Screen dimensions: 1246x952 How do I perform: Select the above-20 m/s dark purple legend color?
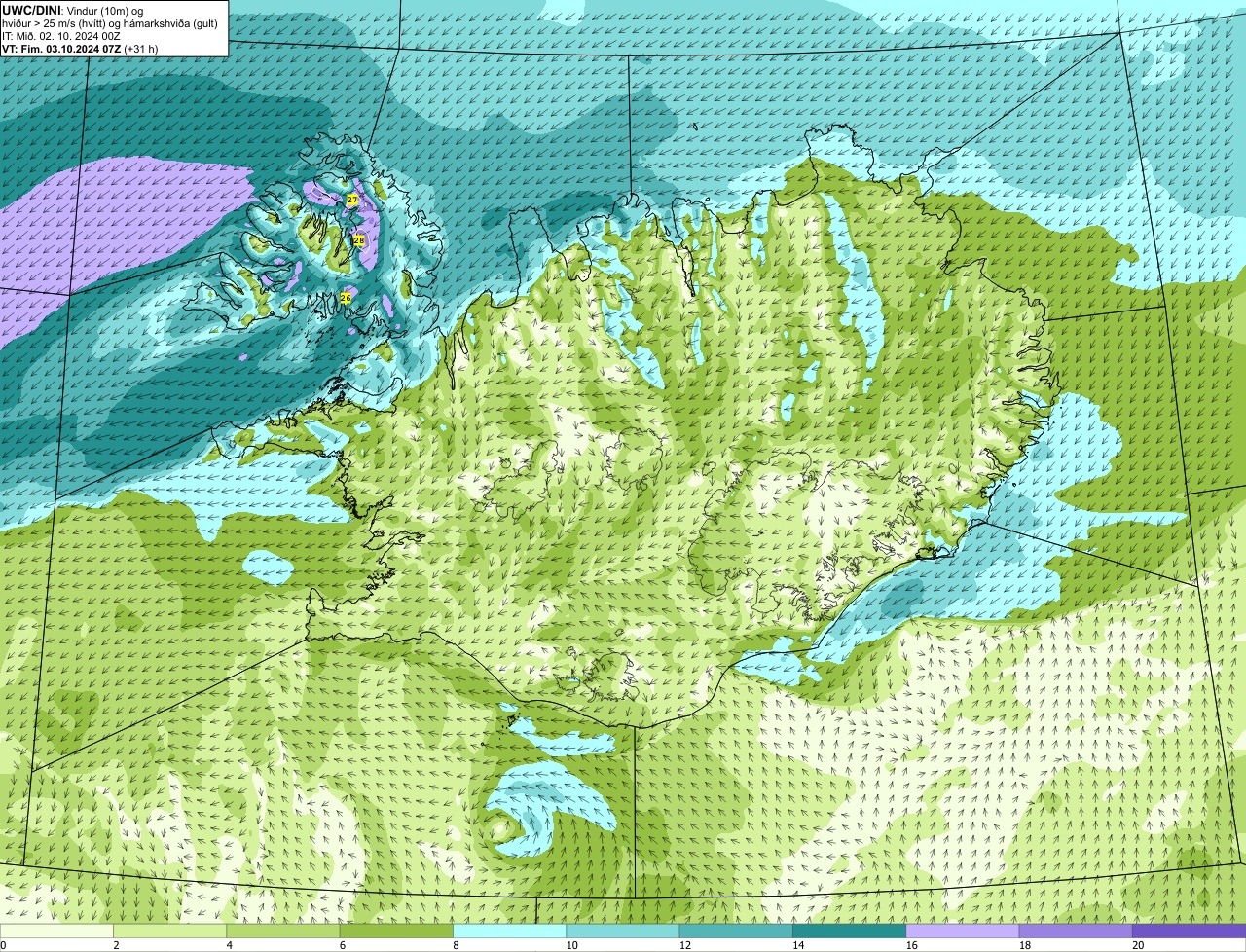click(x=1190, y=932)
